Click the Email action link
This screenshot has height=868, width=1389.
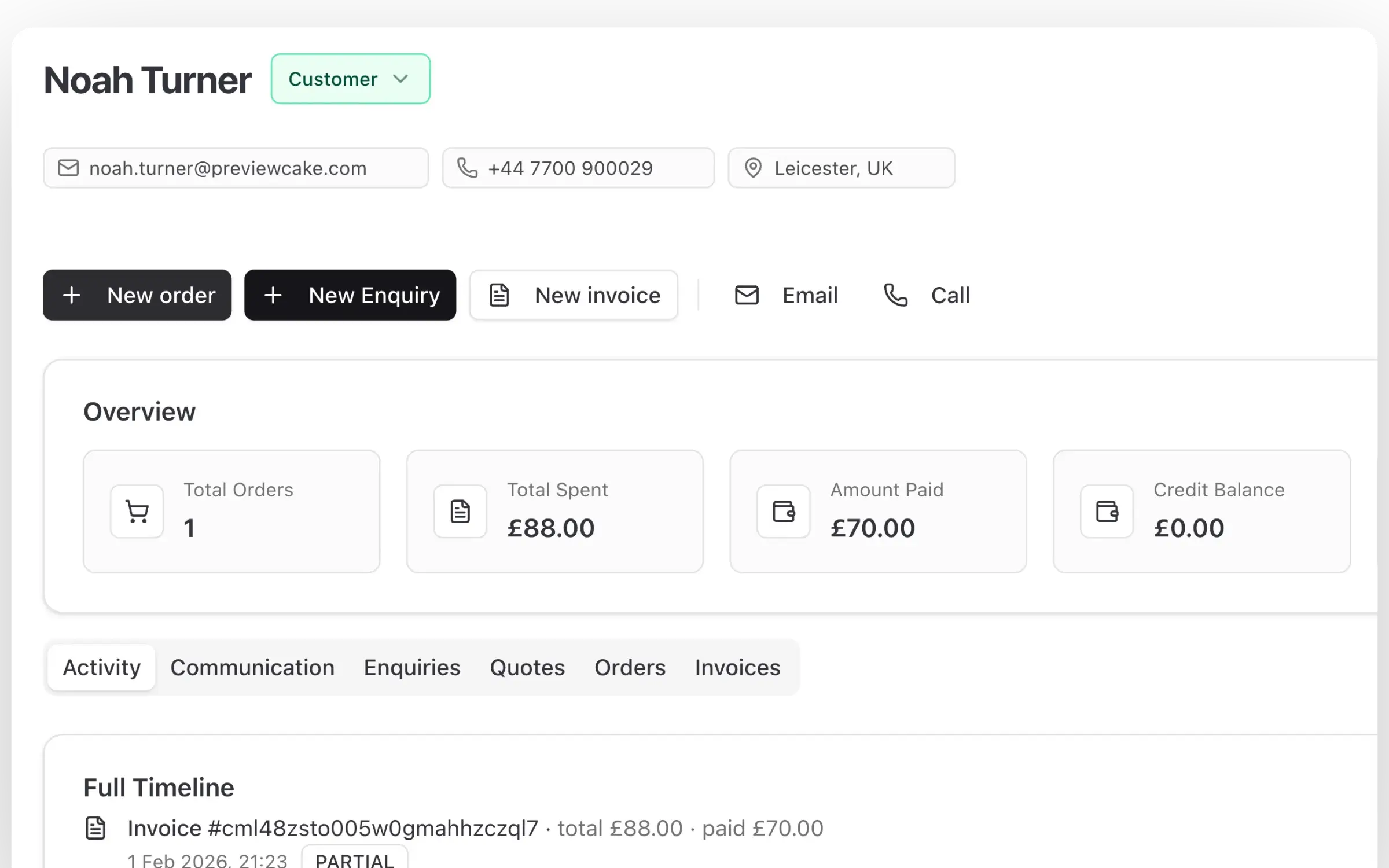point(786,295)
